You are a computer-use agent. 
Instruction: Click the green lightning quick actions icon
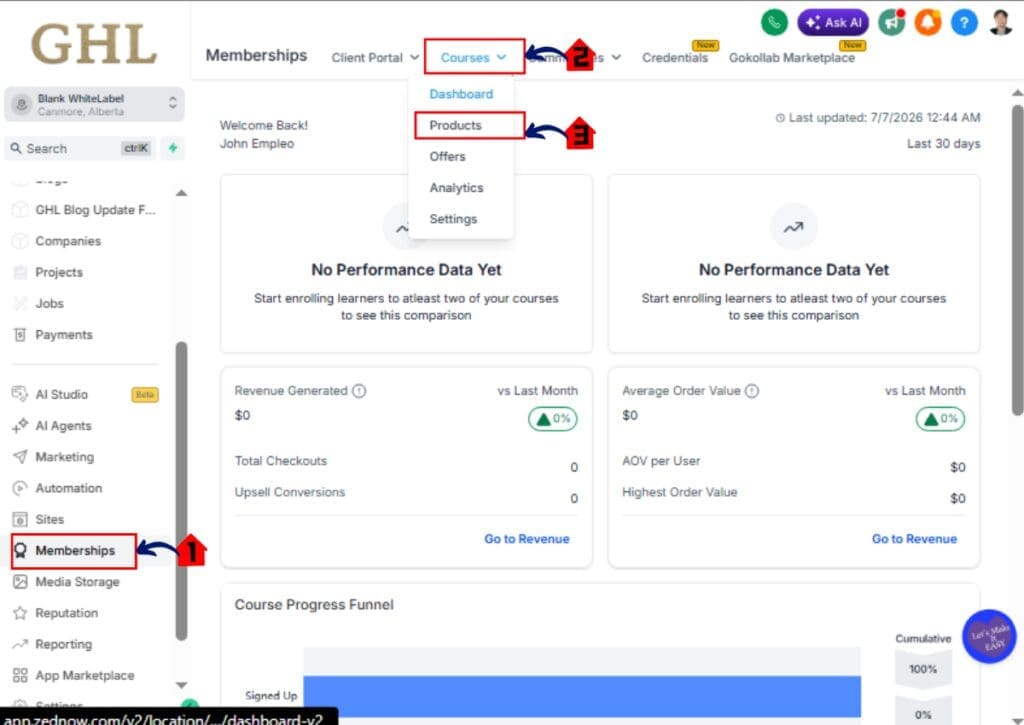coord(173,148)
